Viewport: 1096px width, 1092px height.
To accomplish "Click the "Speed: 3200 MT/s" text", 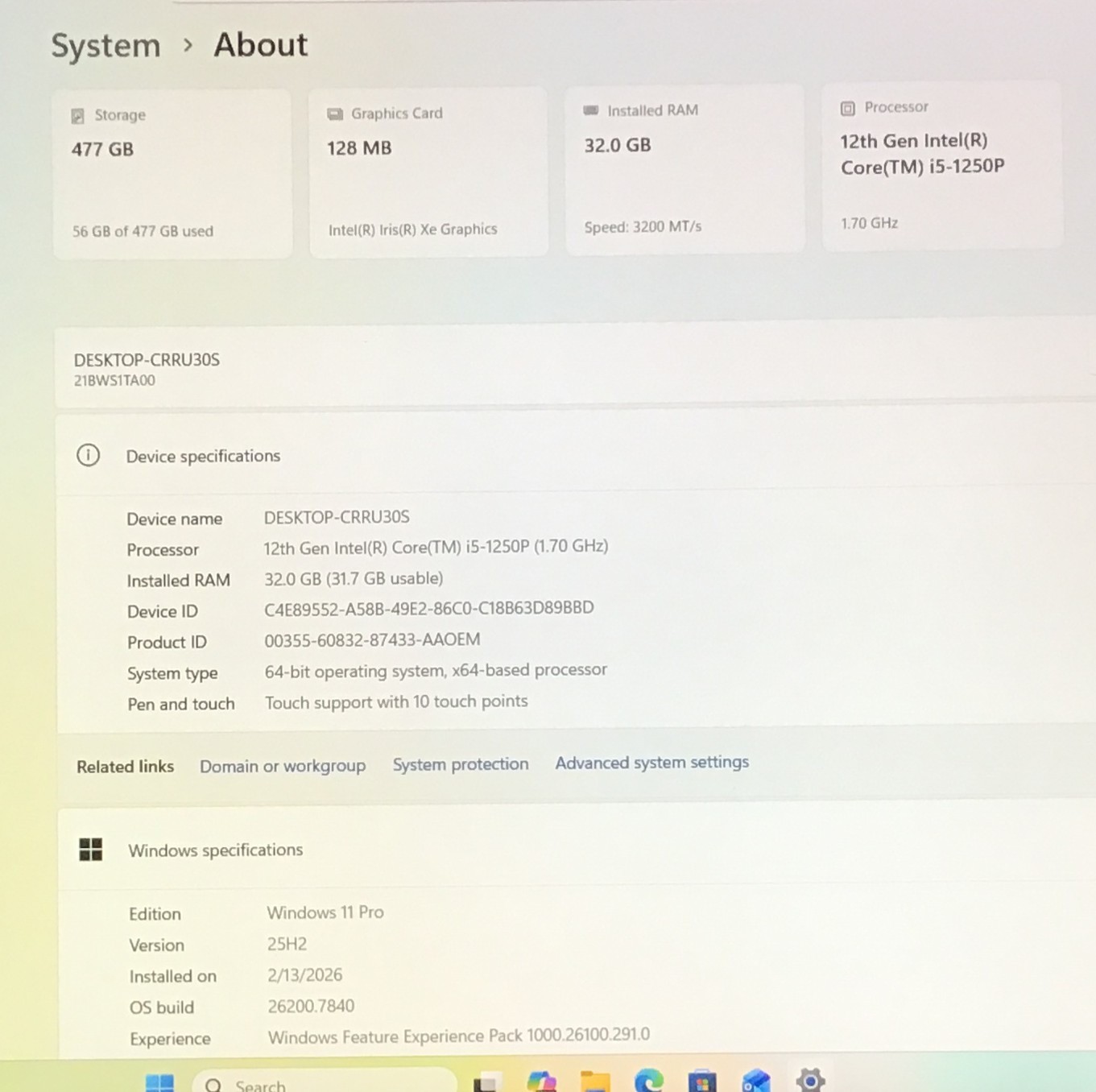I will coord(643,227).
